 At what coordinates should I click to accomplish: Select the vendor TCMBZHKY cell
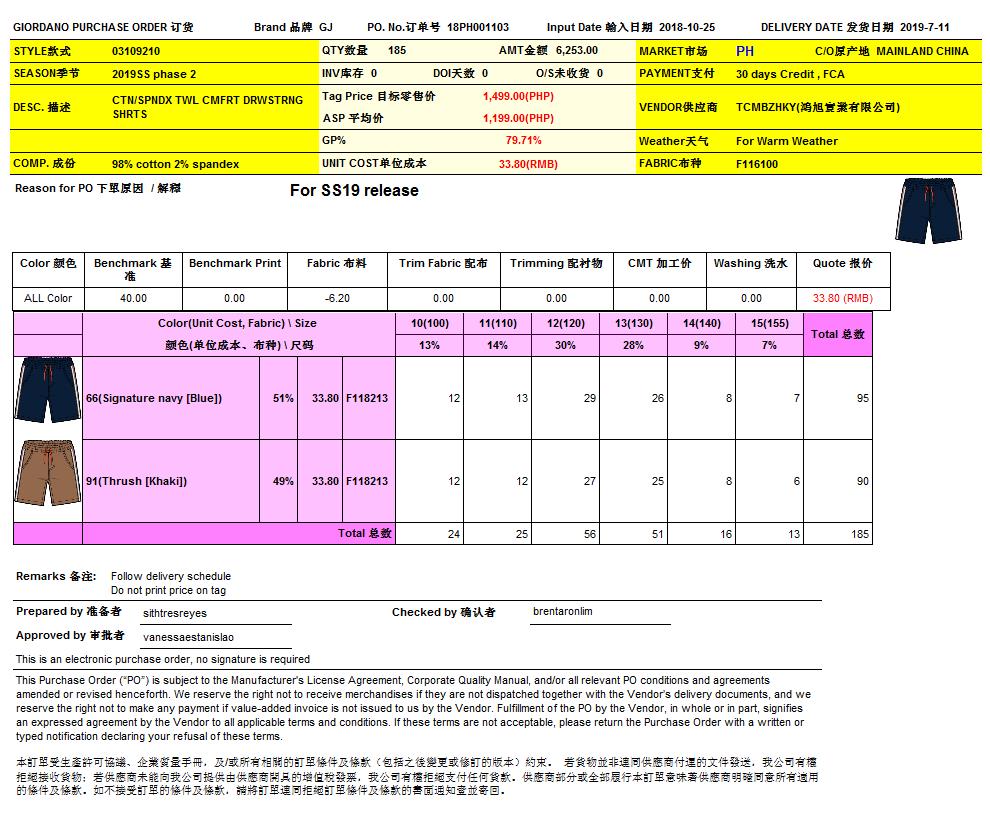click(x=817, y=107)
